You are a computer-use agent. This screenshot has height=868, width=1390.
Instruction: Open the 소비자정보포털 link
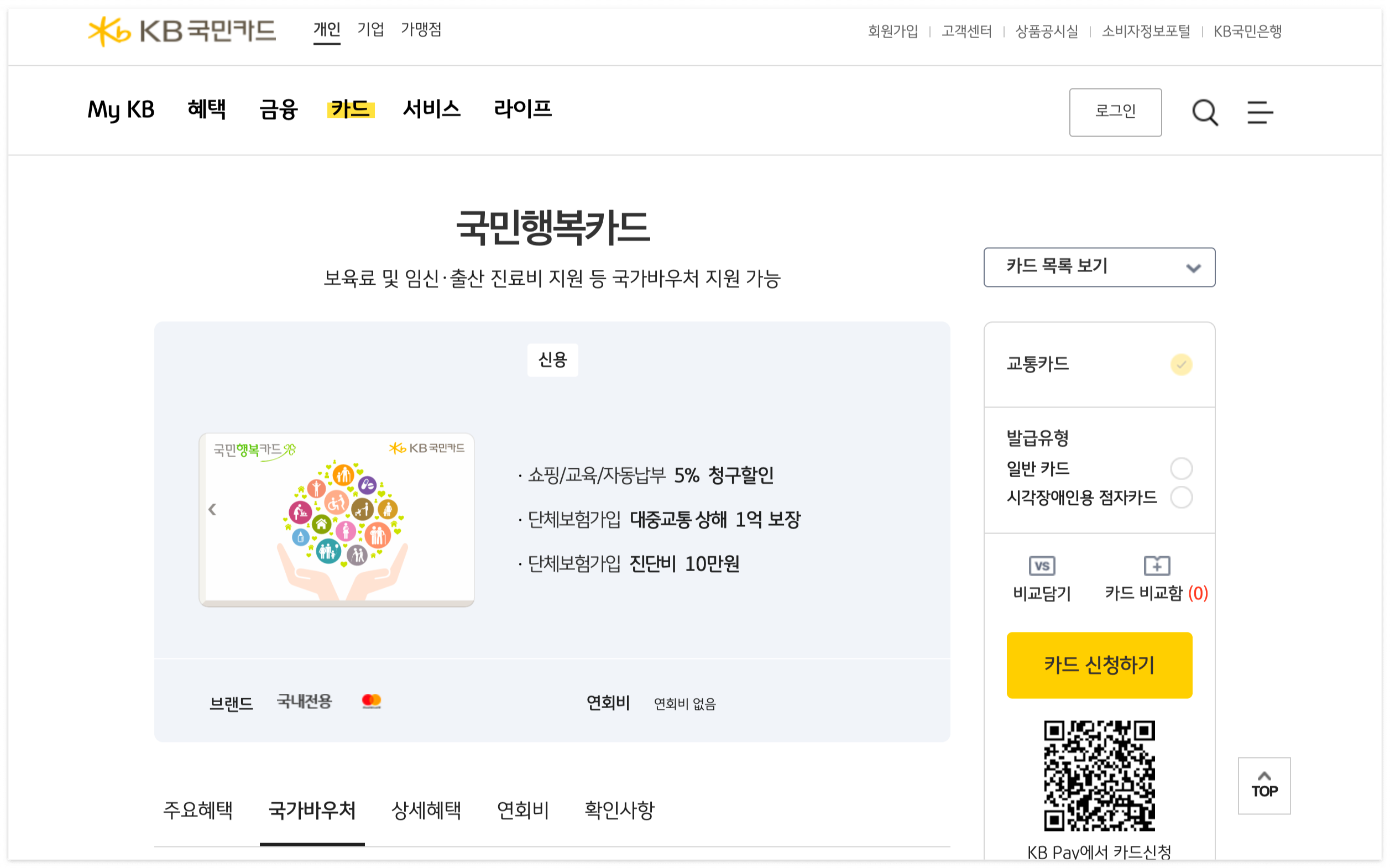(1146, 31)
